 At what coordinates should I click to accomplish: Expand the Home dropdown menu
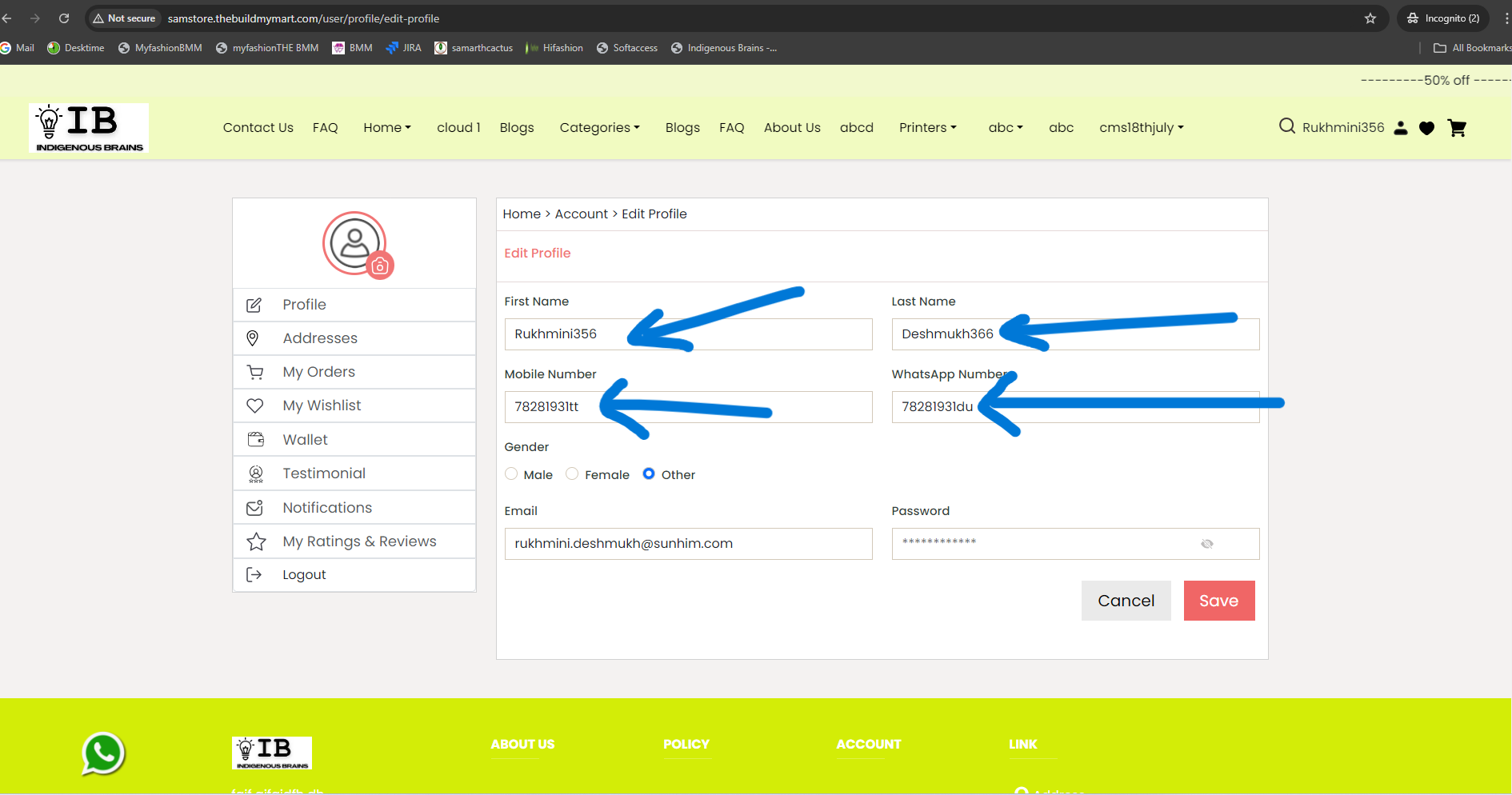coord(387,127)
